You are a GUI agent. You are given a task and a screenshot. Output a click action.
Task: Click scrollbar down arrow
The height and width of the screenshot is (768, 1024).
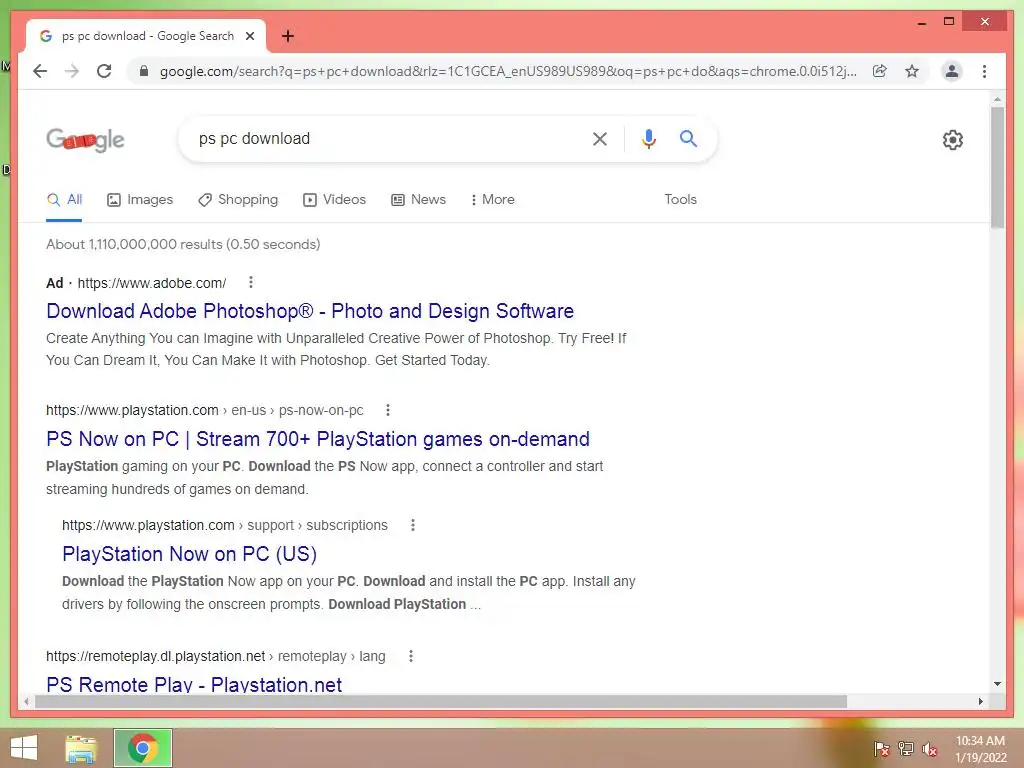click(x=997, y=684)
